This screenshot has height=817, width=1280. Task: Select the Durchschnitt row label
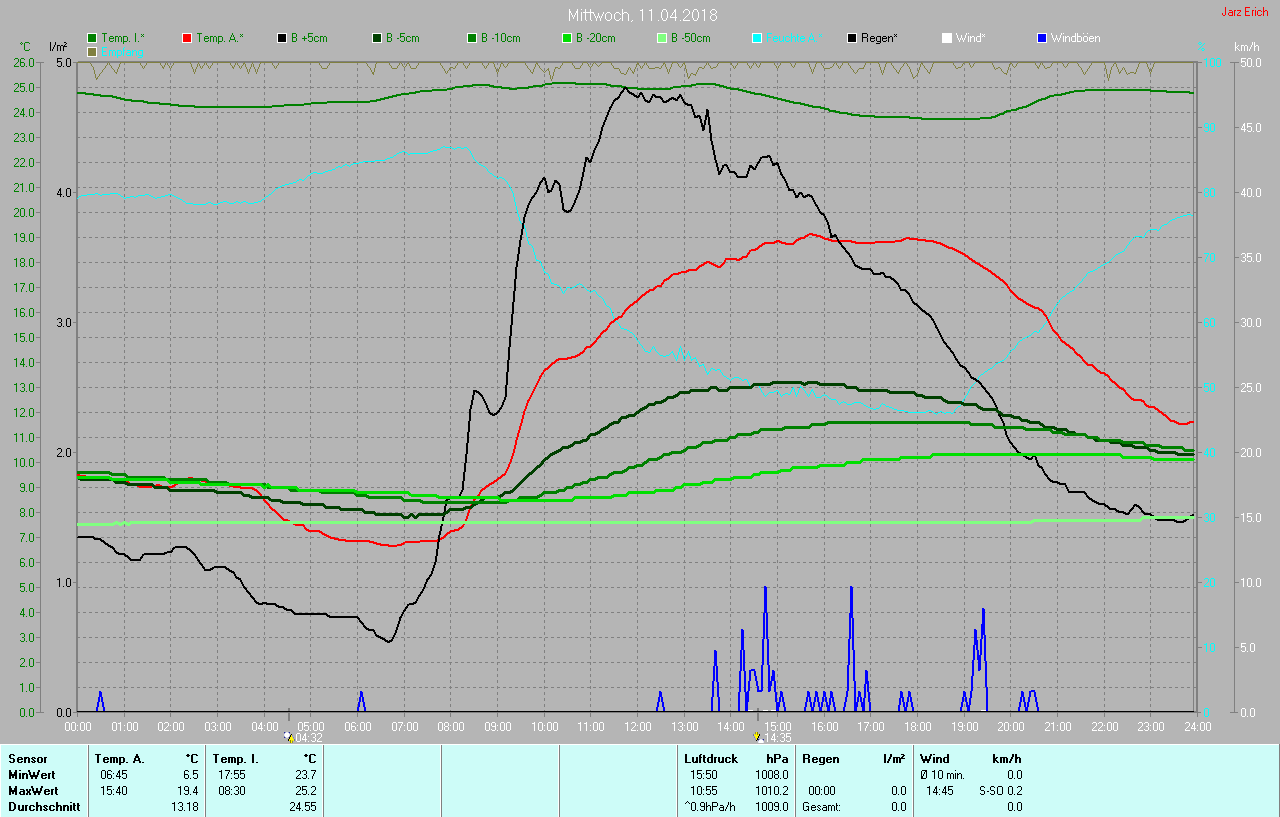coord(41,806)
